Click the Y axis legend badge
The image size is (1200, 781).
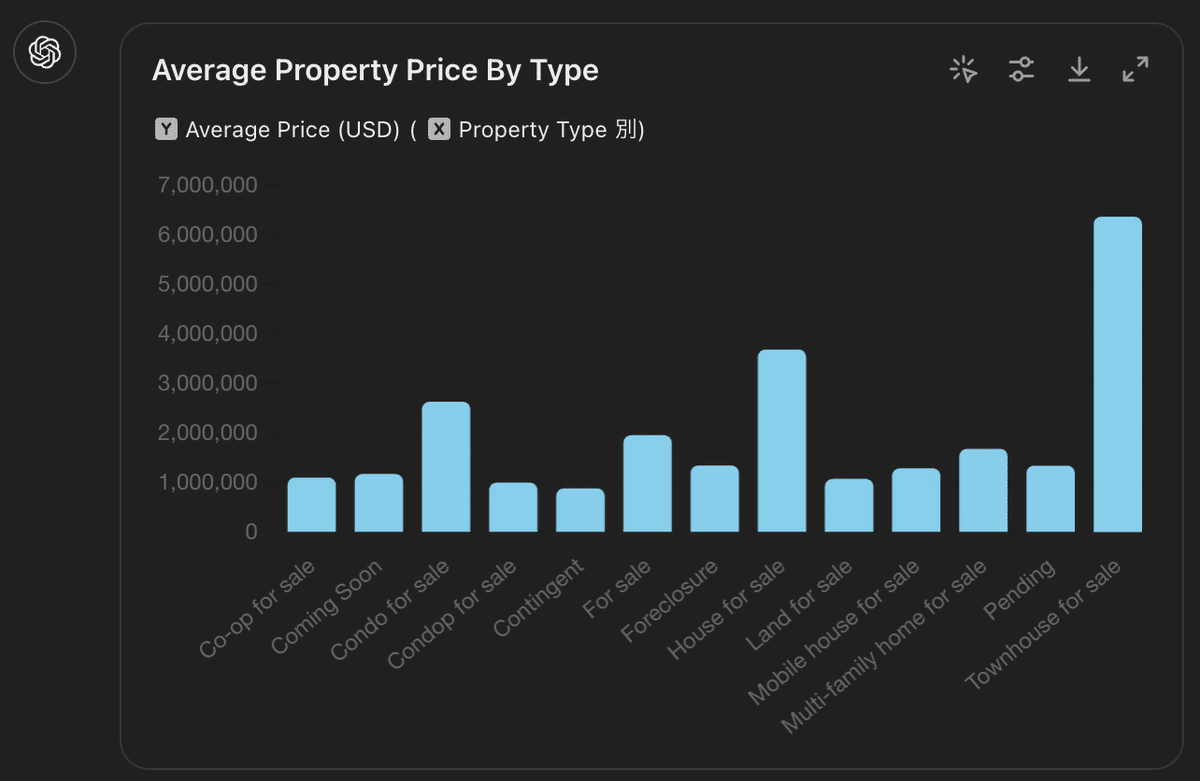(x=166, y=130)
